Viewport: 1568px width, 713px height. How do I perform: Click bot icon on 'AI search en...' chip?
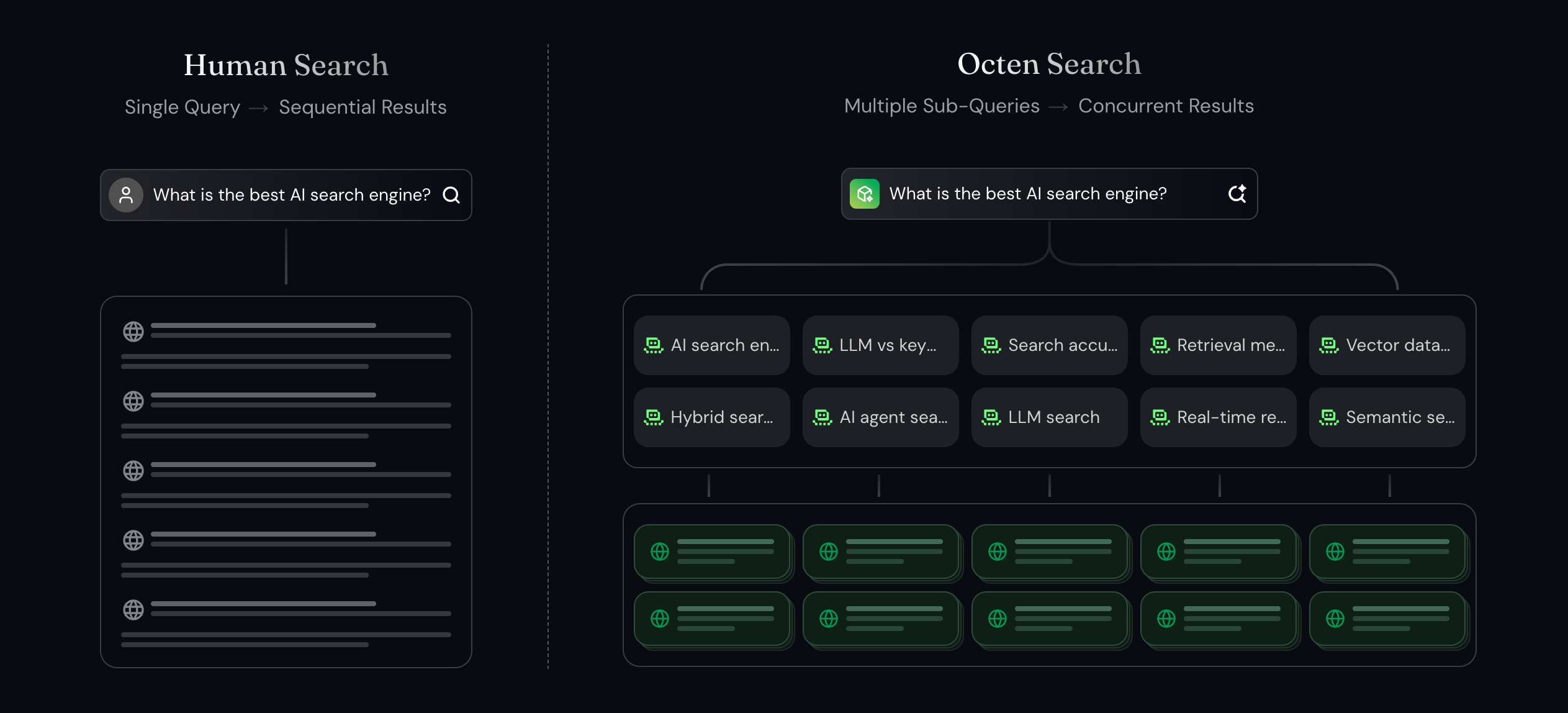tap(654, 345)
